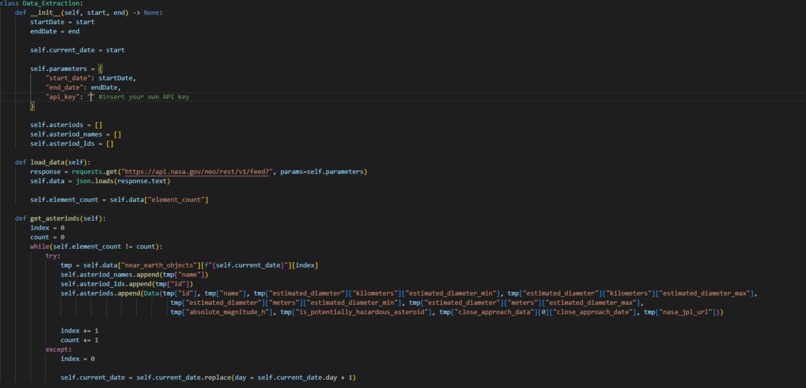Screen dimensions: 806x388
Task: Click the "api_key" dictionary key
Action: 64,97
